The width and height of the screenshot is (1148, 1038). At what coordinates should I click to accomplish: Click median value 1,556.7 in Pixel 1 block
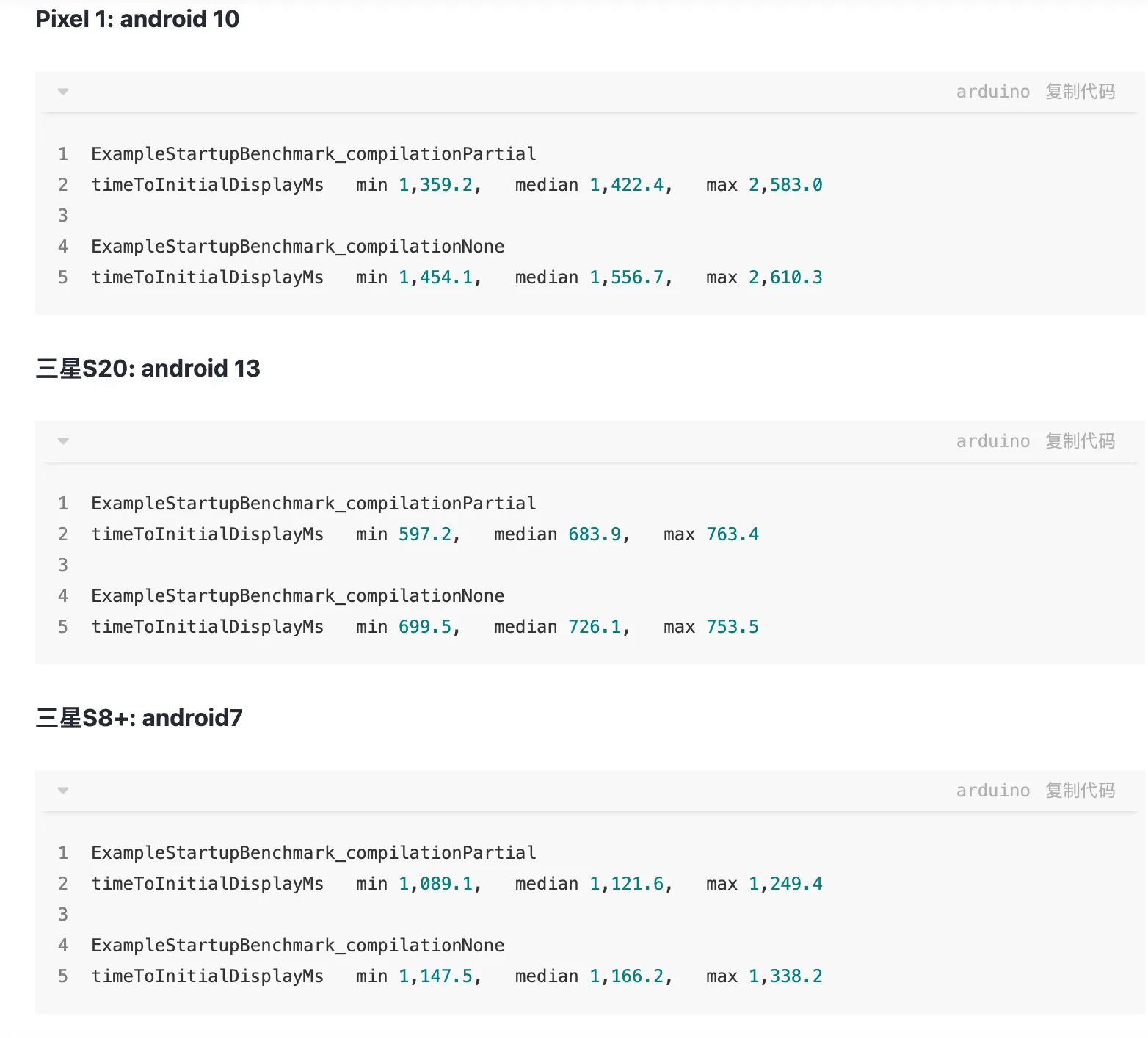point(626,277)
